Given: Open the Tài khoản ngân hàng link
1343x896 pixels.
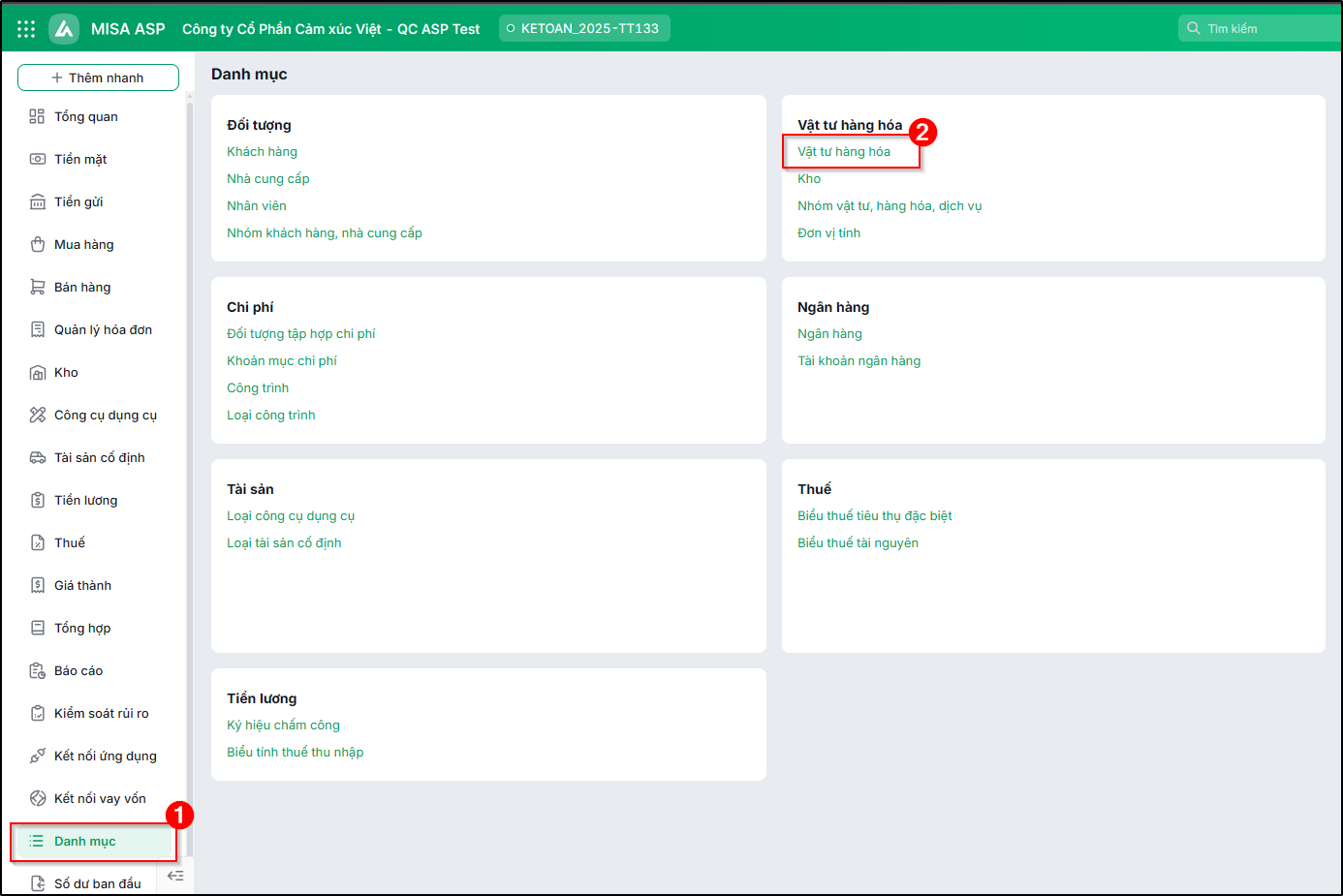Looking at the screenshot, I should pyautogui.click(x=859, y=360).
